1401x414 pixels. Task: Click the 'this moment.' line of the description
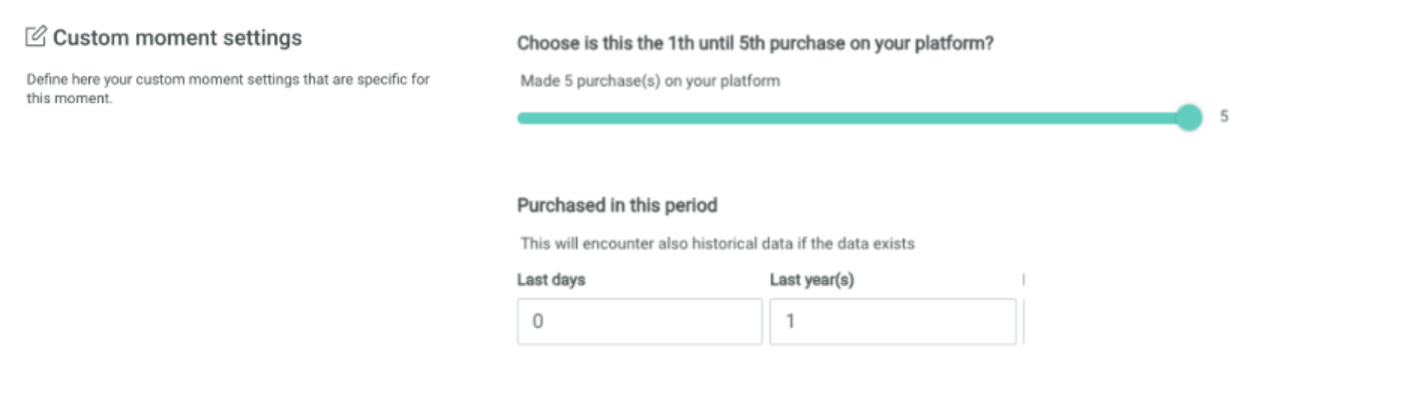(x=69, y=98)
